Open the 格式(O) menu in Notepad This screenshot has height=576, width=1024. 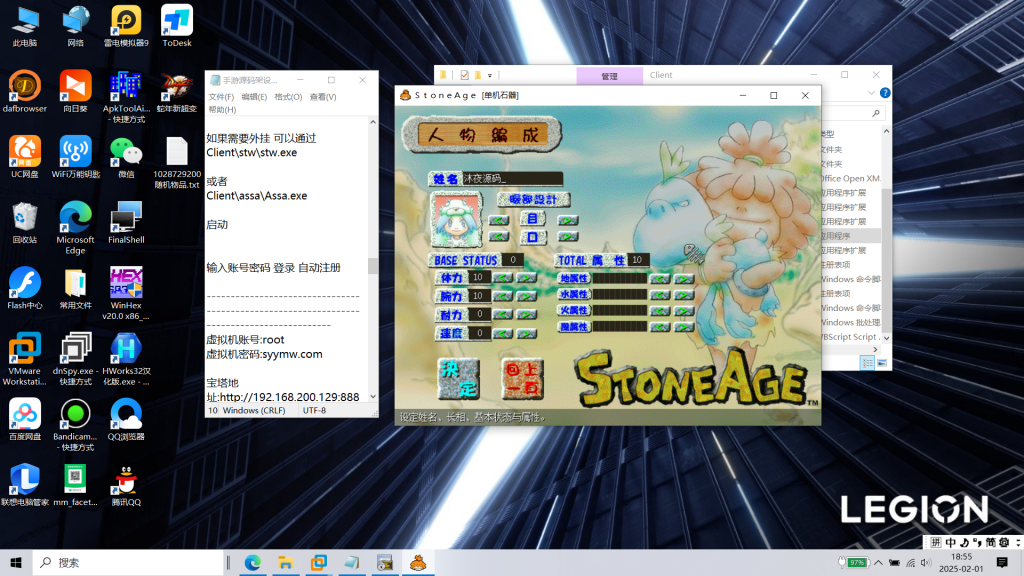coord(288,97)
